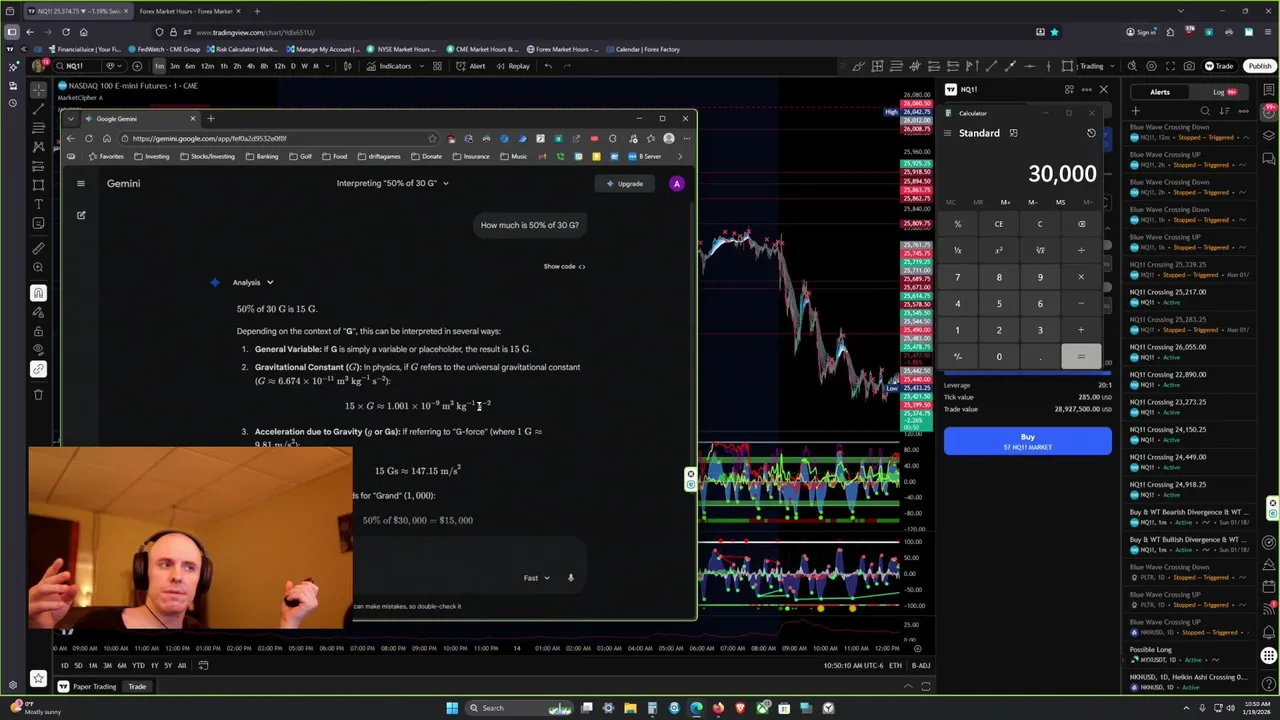
Task: Open the chart layout grid icon
Action: [x=437, y=66]
